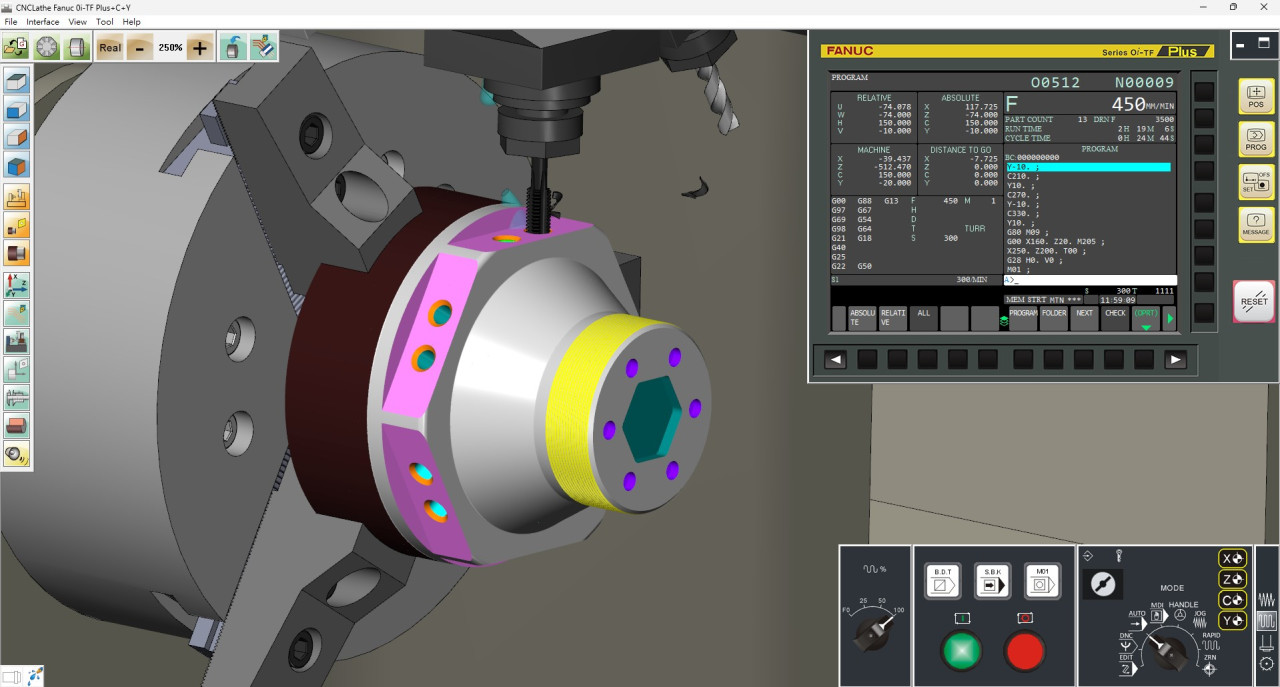Turn the MODE selector dial
This screenshot has width=1280, height=687.
pos(1167,651)
